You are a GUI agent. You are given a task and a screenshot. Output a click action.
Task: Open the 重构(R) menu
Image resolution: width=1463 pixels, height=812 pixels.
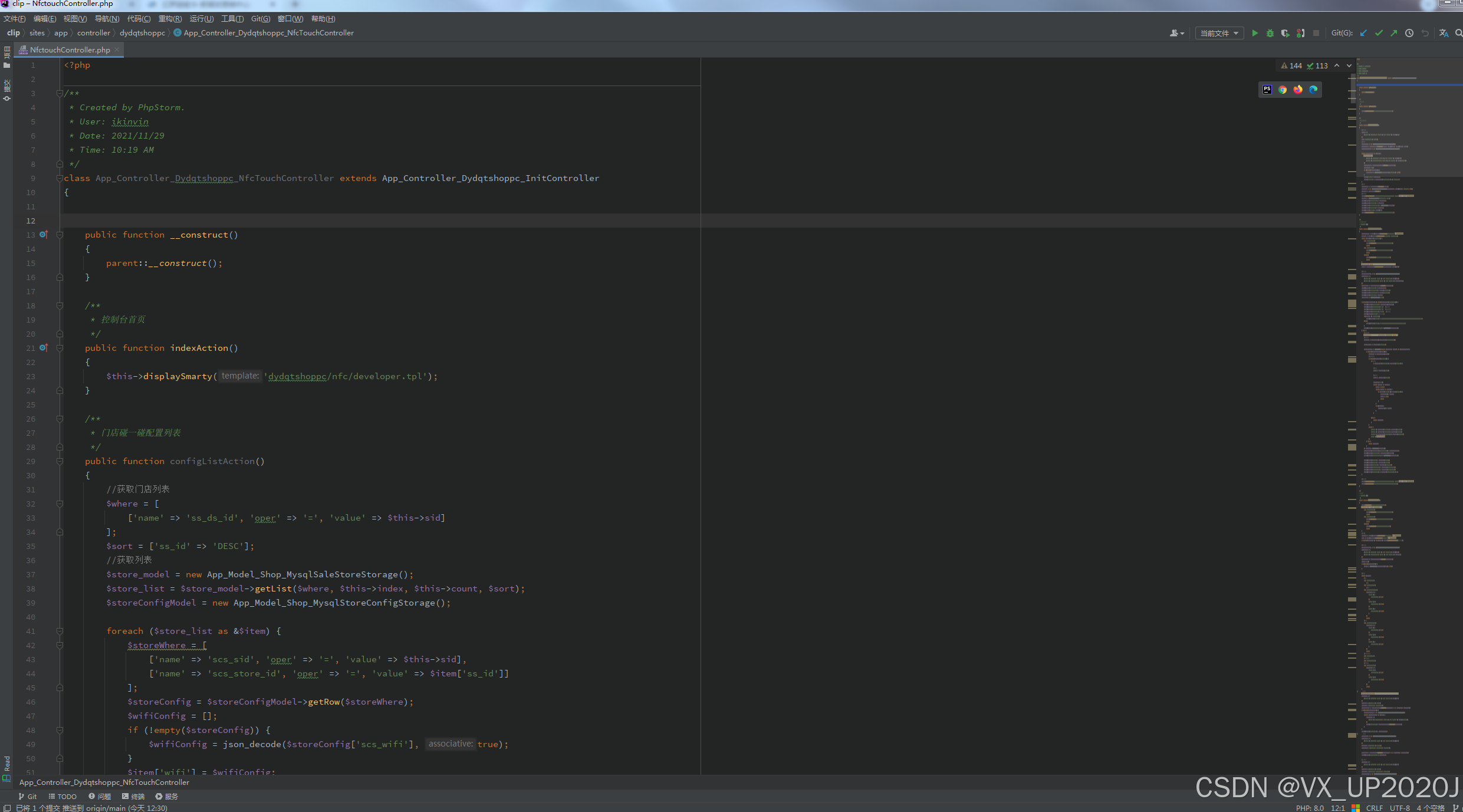tap(170, 19)
